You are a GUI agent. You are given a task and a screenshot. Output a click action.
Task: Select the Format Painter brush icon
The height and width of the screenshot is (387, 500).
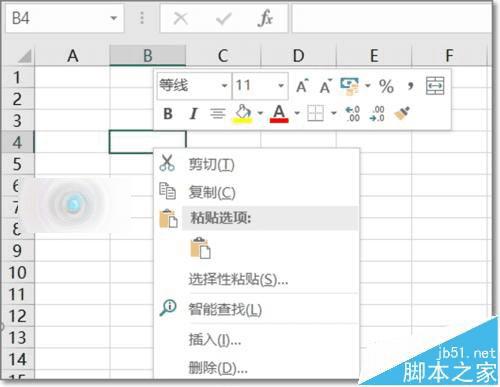point(402,113)
